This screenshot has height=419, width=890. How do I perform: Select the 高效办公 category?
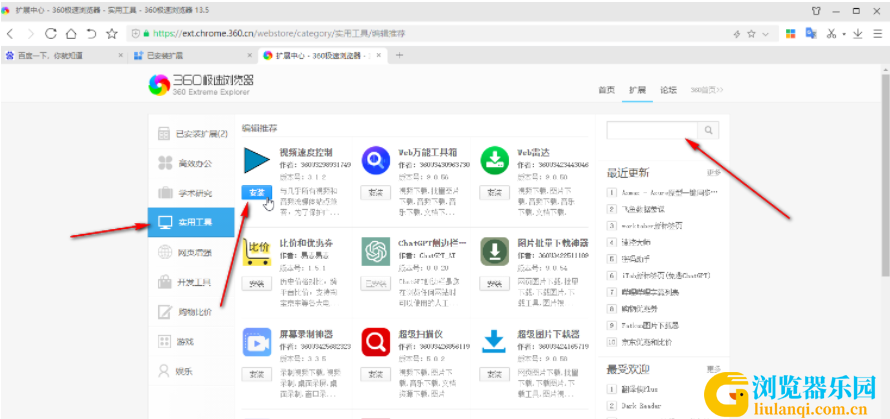click(x=191, y=164)
